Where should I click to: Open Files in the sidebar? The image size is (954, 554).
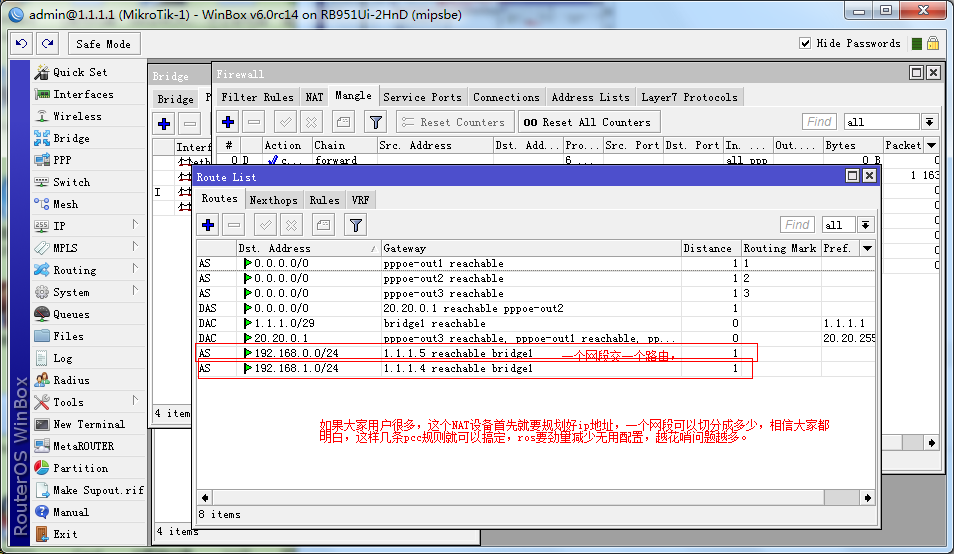tap(68, 336)
